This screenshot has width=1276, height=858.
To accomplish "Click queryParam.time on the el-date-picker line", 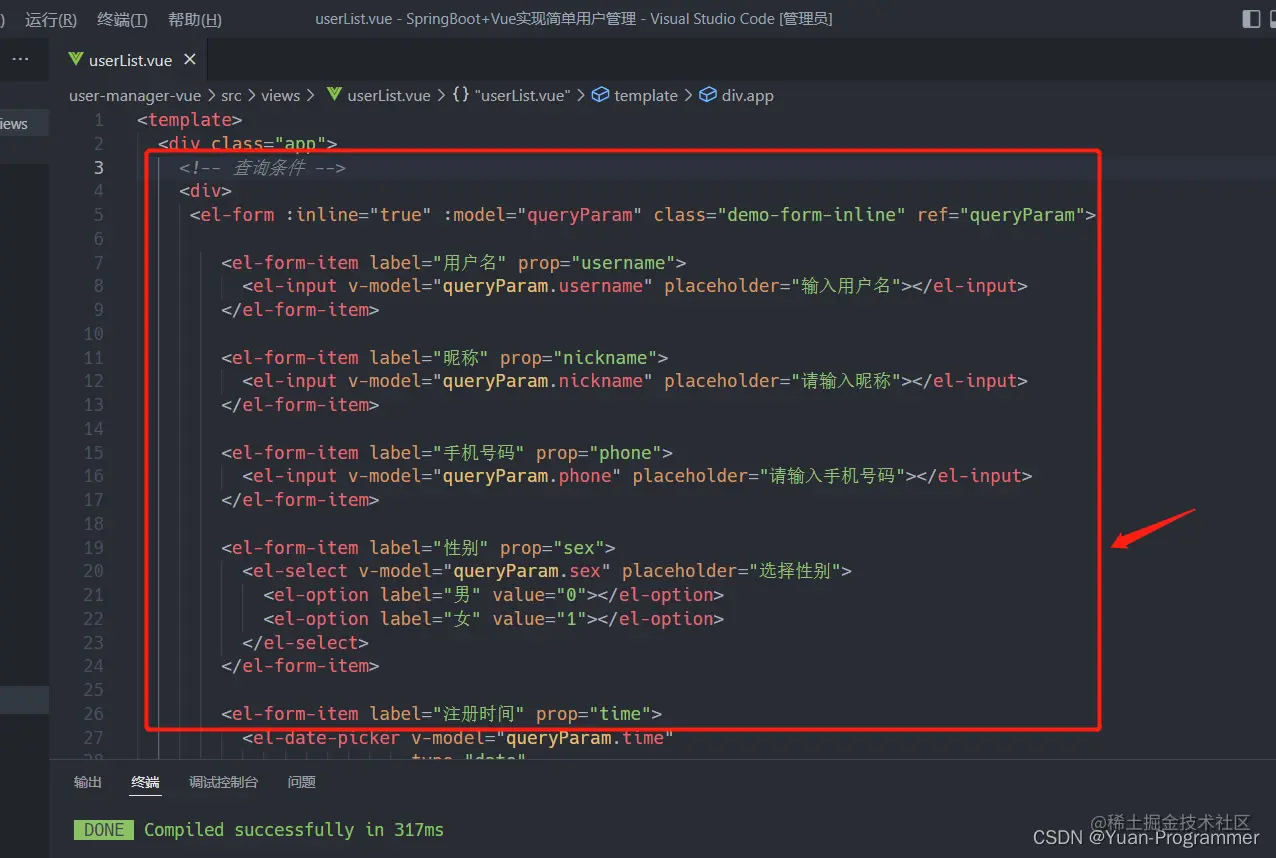I will [x=585, y=738].
